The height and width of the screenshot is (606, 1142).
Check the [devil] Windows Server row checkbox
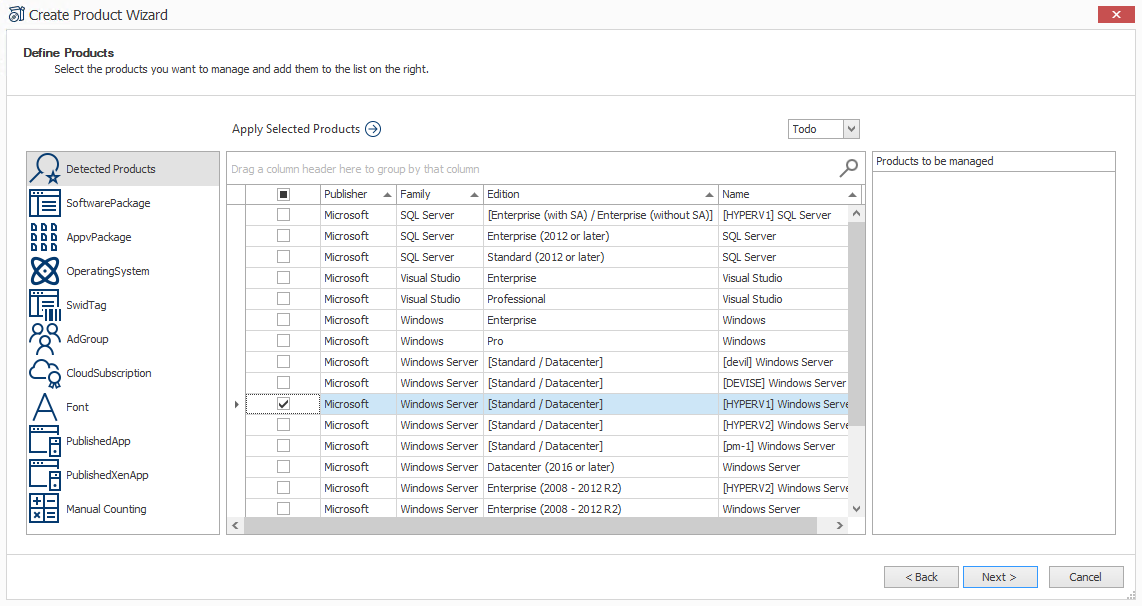tap(283, 362)
